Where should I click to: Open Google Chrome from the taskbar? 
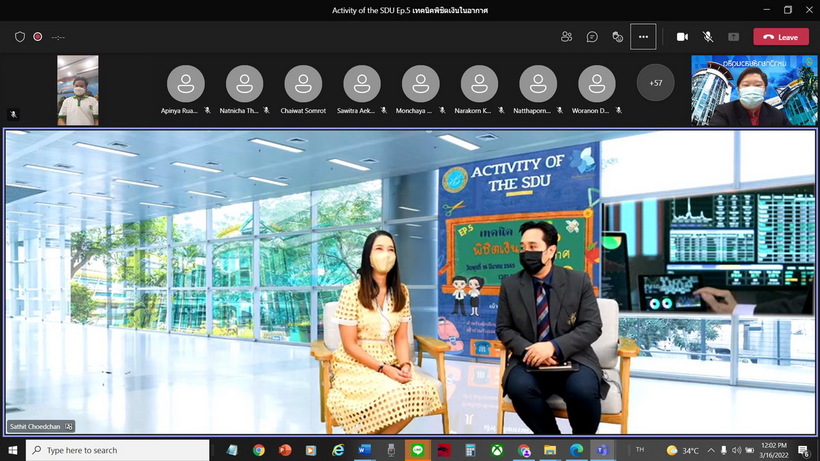click(259, 451)
